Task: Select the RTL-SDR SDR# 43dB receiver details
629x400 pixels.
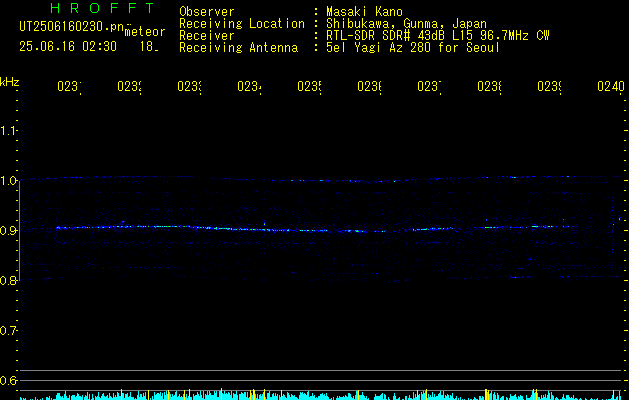Action: pyautogui.click(x=437, y=36)
